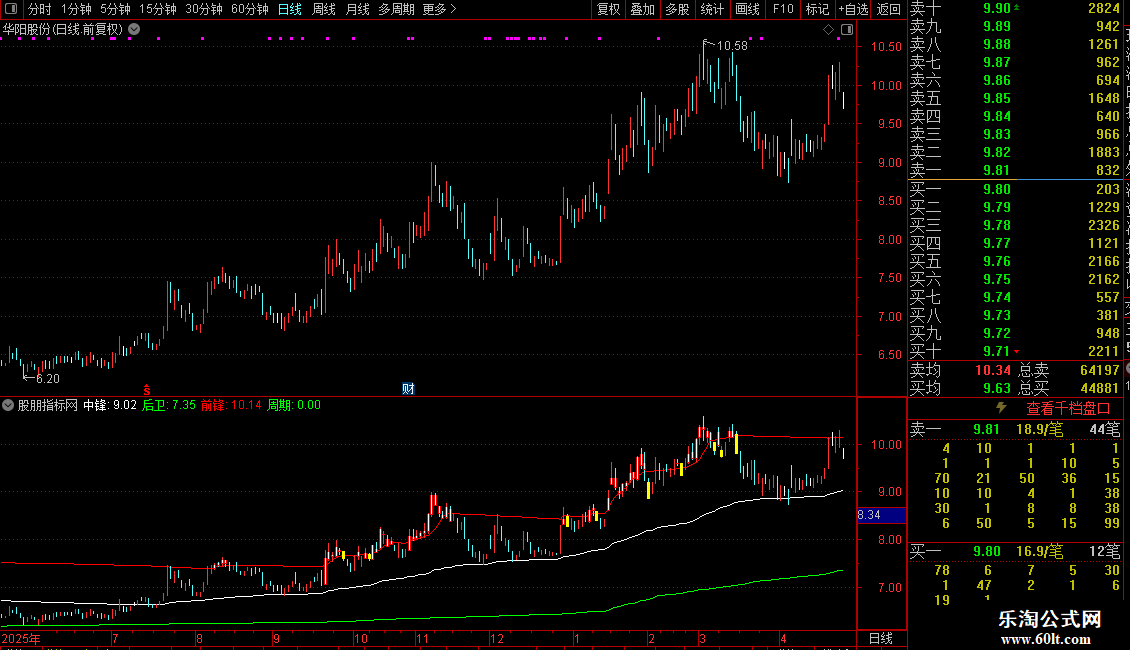Switch to the 1分钟 period tab
1130x650 pixels.
[76, 9]
